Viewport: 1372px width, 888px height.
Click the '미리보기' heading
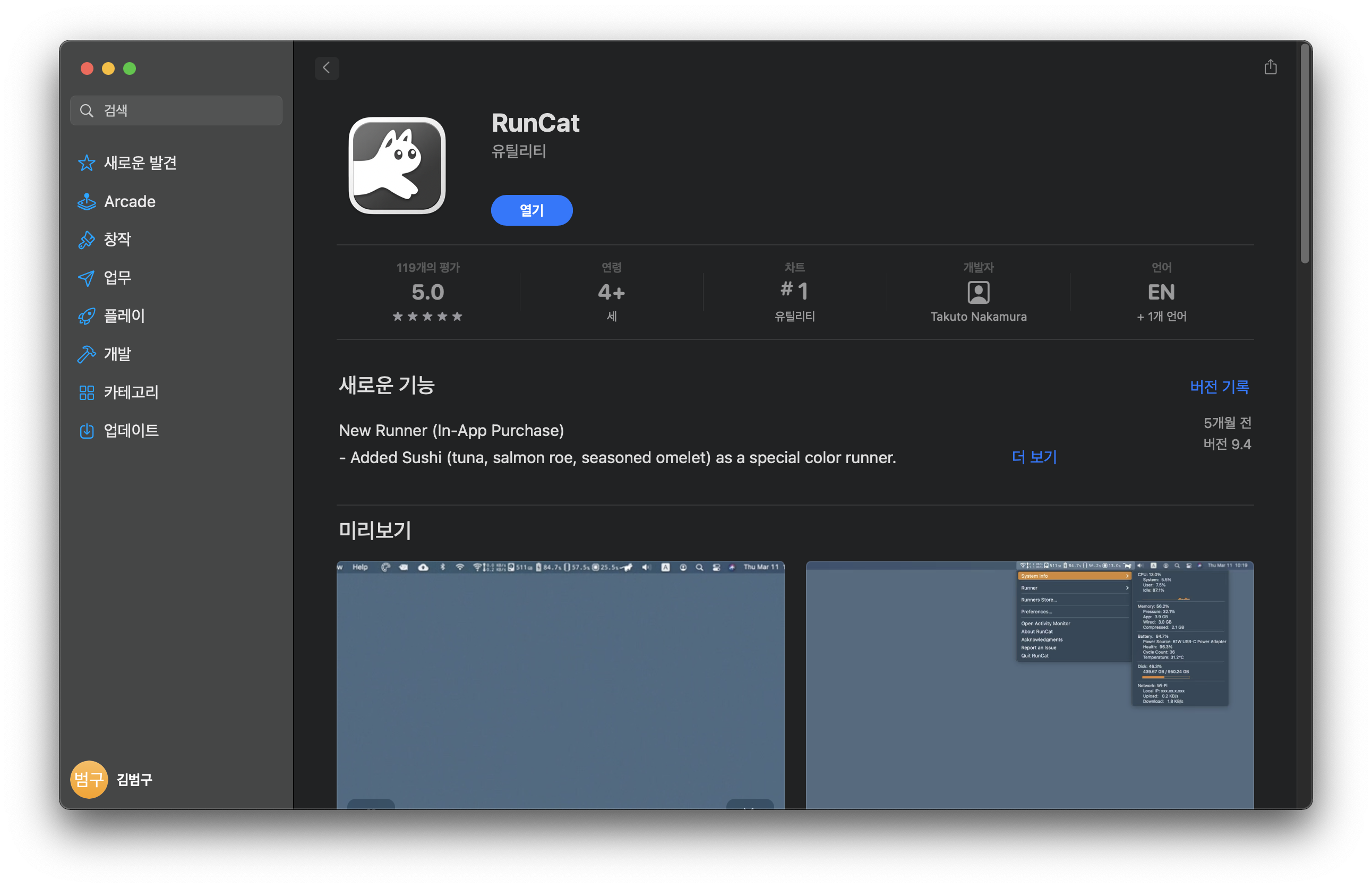click(375, 530)
